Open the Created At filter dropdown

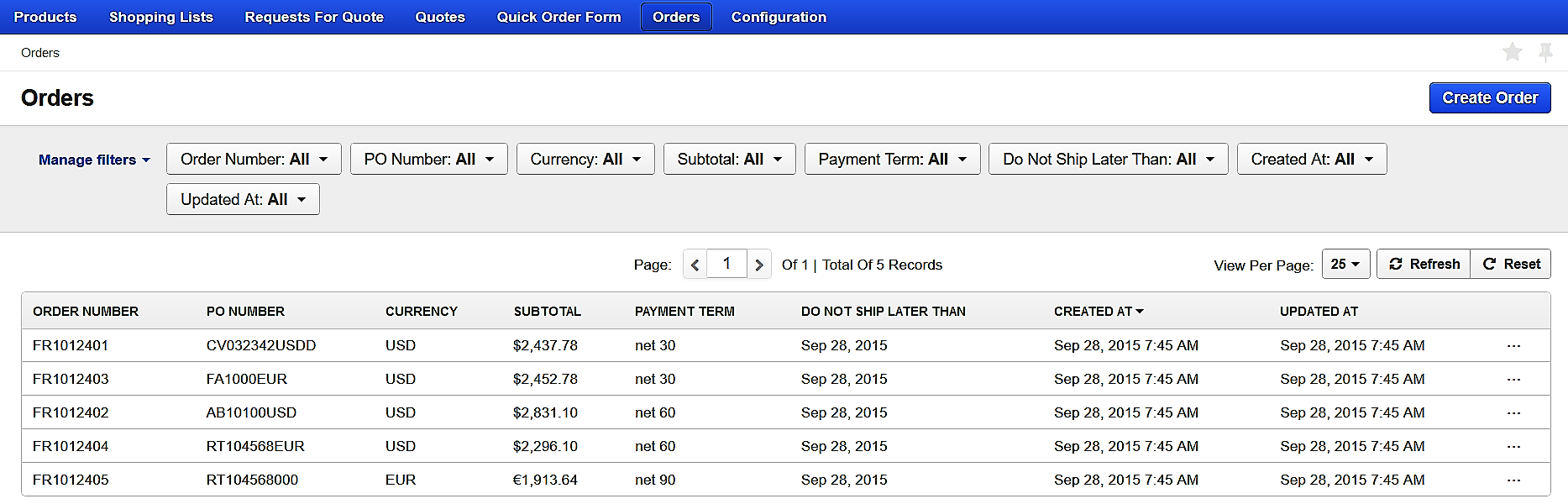1312,159
